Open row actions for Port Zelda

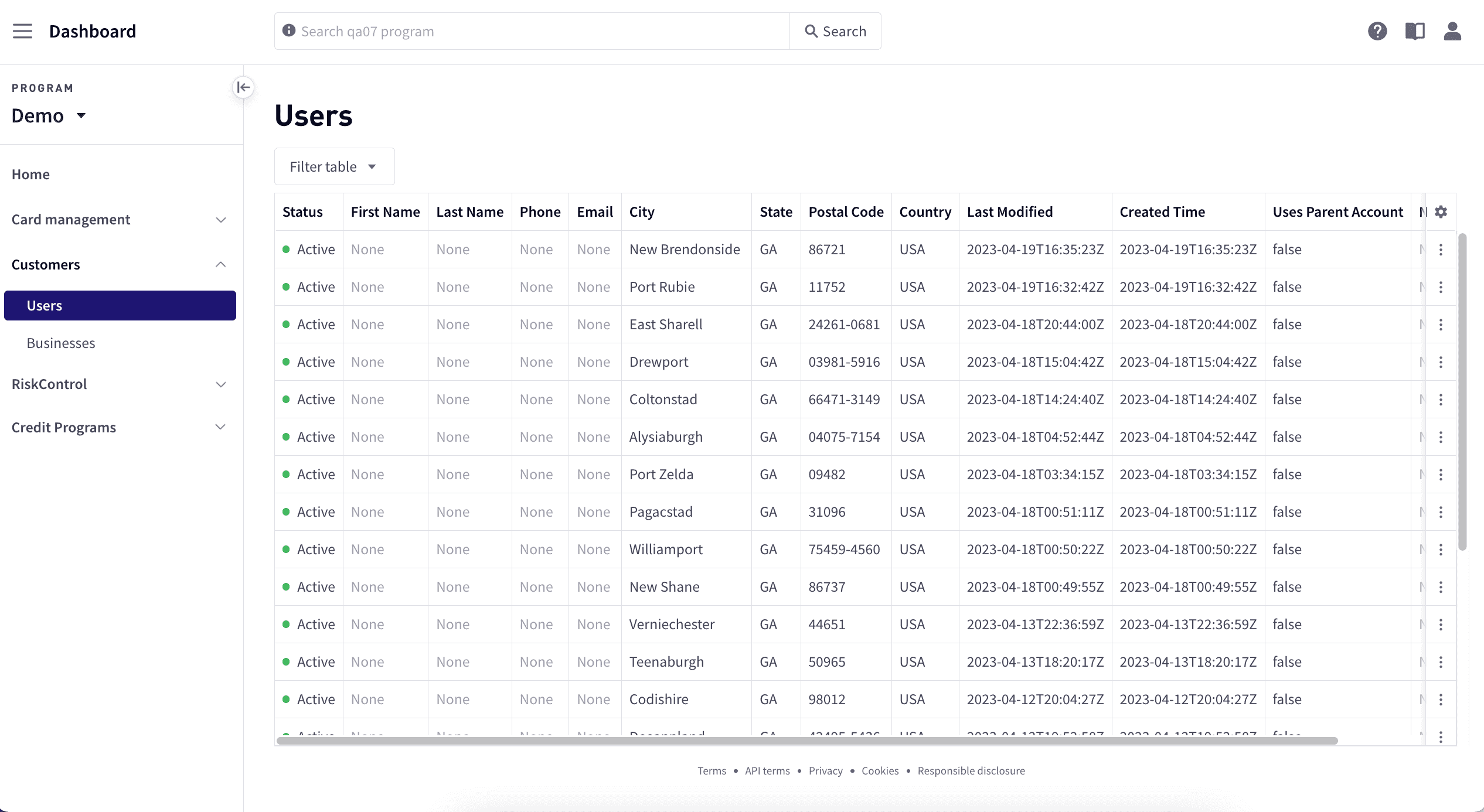1441,475
